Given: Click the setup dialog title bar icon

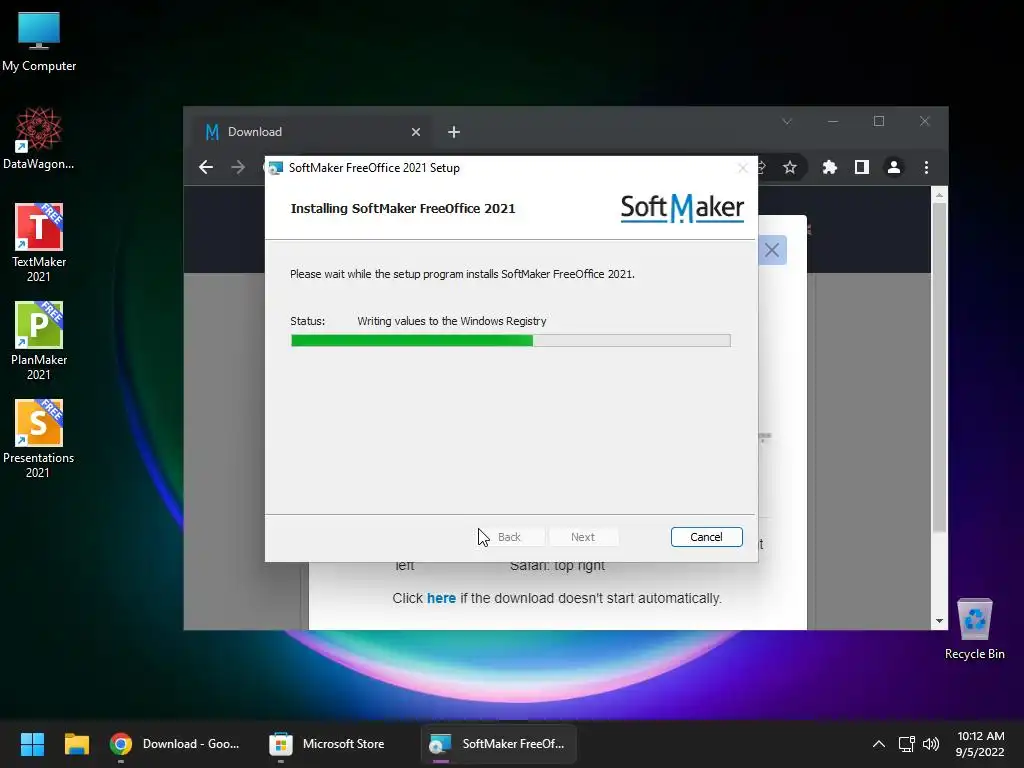Looking at the screenshot, I should point(276,168).
